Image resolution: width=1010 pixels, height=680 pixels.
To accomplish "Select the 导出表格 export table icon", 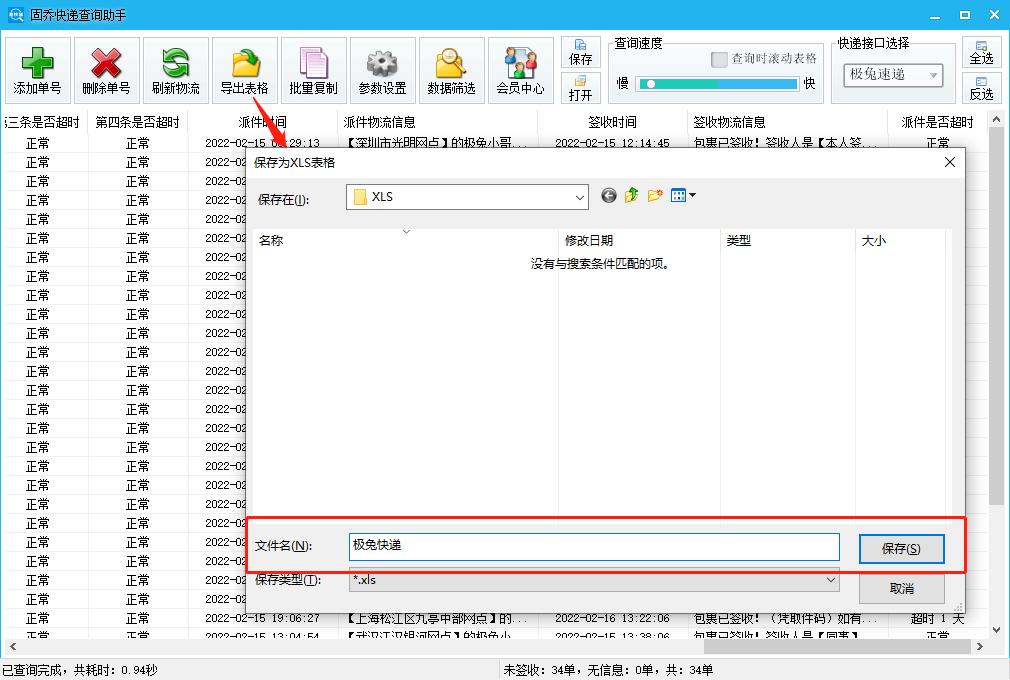I will (246, 69).
